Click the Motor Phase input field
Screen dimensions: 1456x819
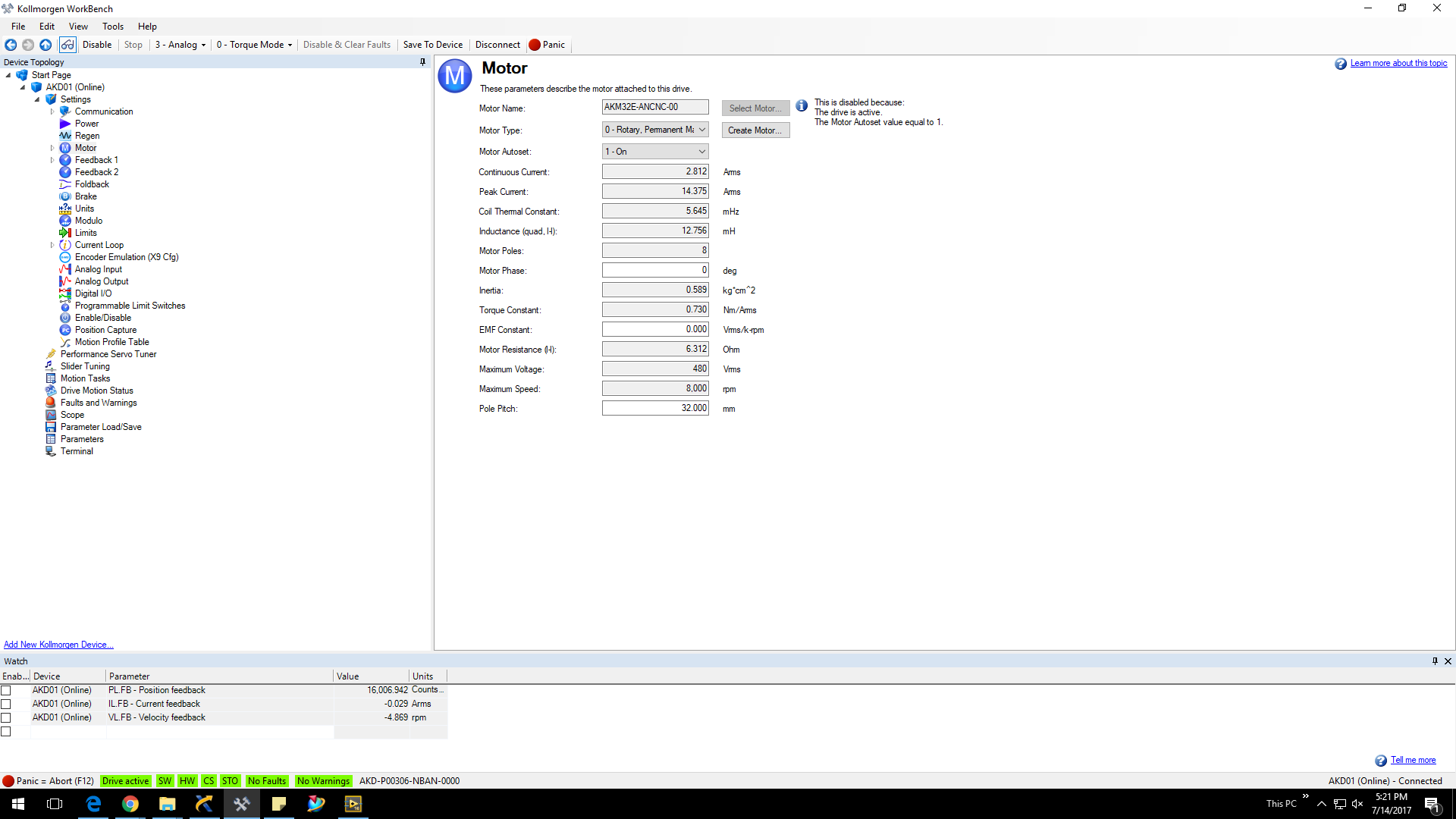coord(655,270)
